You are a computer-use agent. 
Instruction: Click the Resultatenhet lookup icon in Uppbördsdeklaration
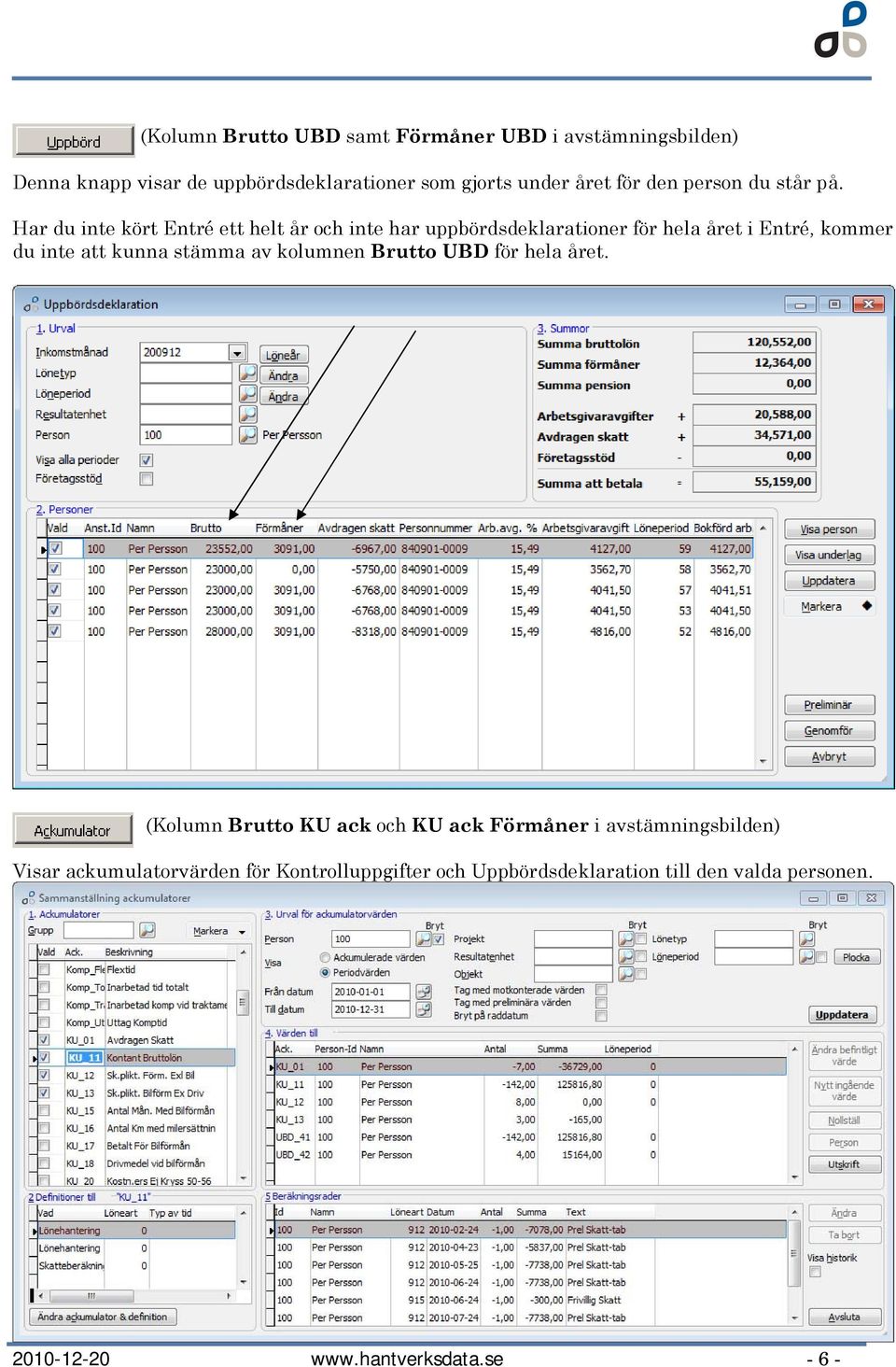coord(247,414)
